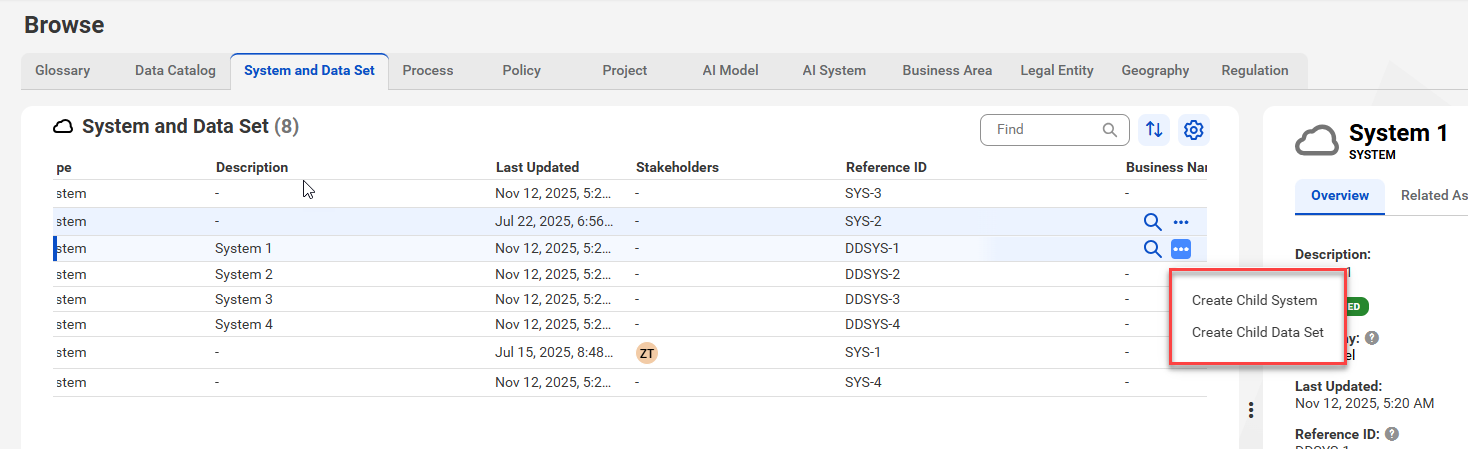Select the row with Reference ID SYS-2

point(630,222)
